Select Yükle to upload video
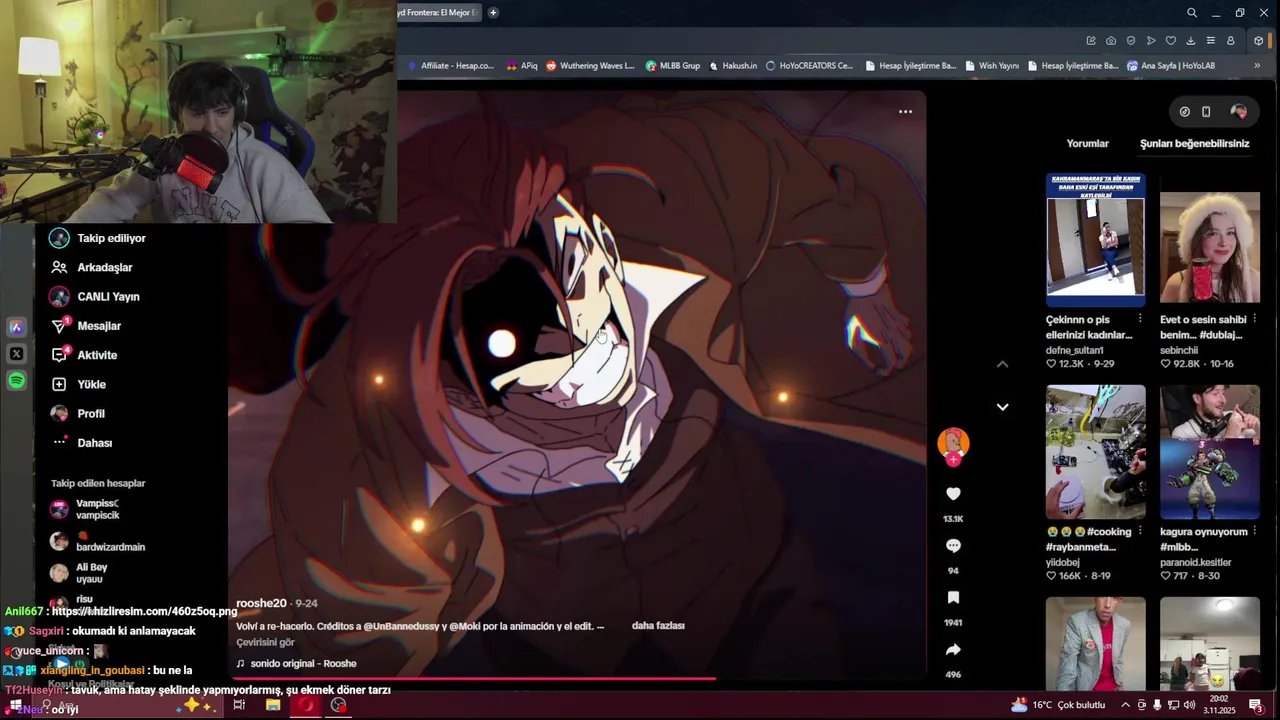 [78, 384]
